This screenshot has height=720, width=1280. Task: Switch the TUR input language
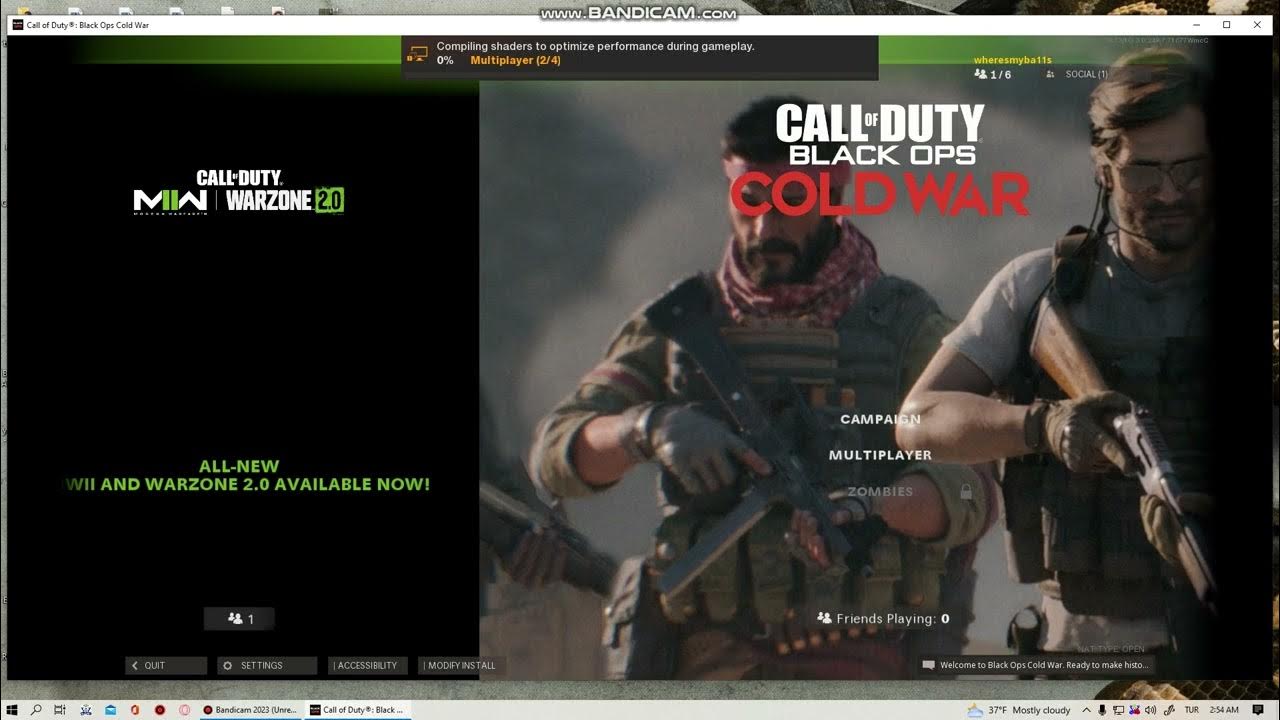coord(1192,710)
